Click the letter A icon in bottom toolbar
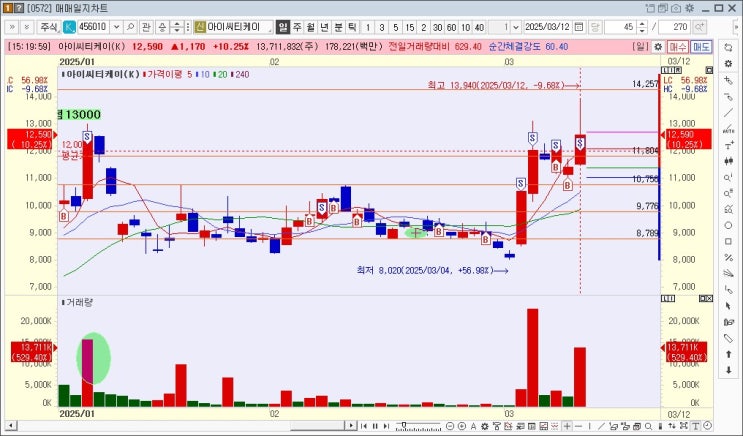Screen dimensions: 743x436 click(473, 426)
